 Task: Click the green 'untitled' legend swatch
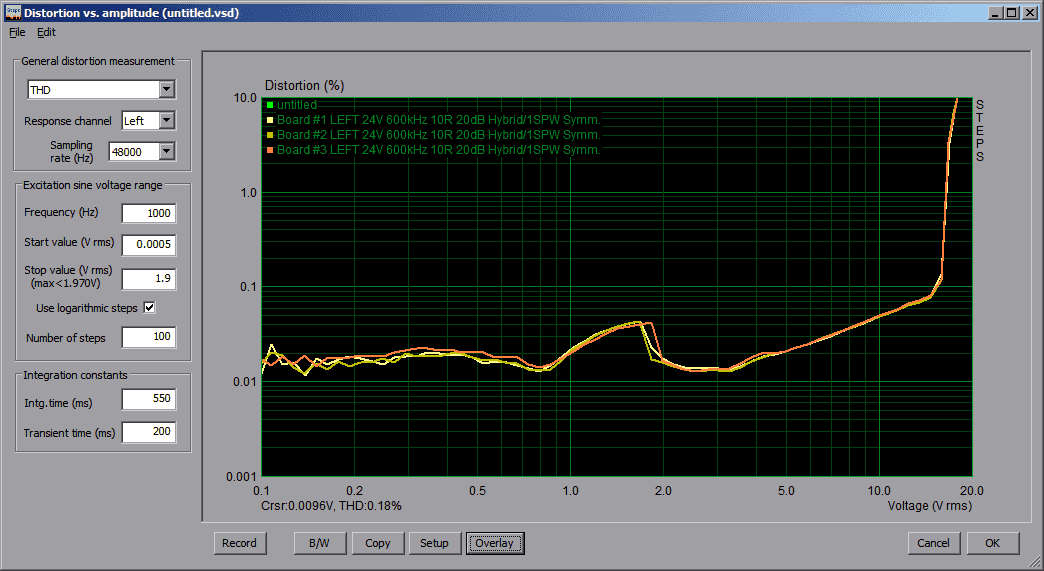coord(269,105)
